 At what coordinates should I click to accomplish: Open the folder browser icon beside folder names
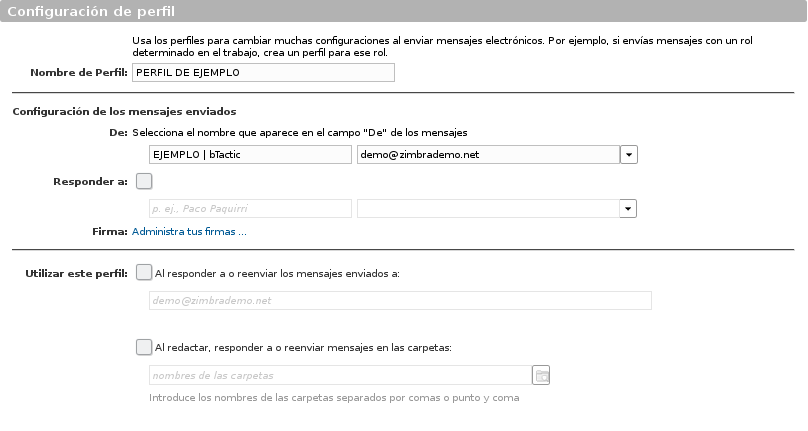(x=541, y=375)
